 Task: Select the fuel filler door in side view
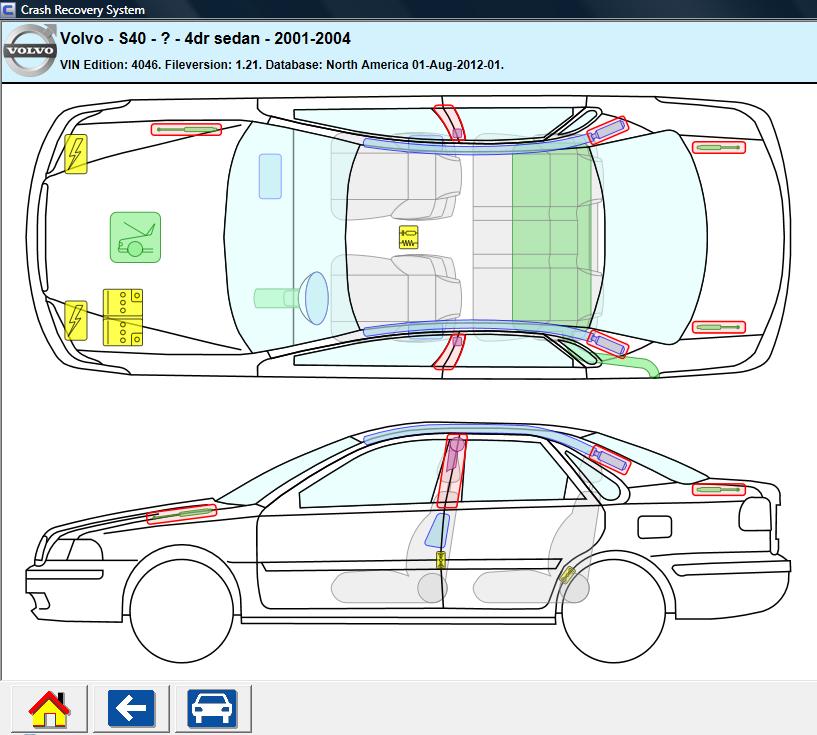[654, 527]
